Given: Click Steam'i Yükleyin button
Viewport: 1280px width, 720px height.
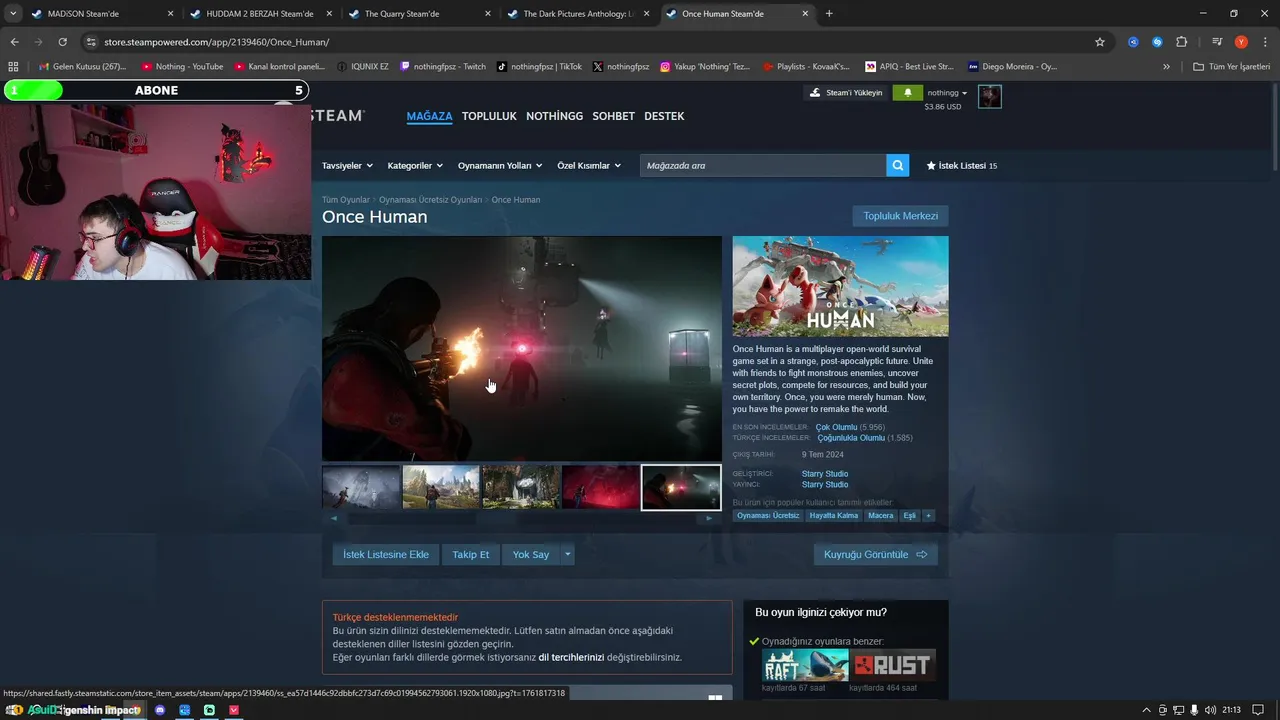Looking at the screenshot, I should (x=846, y=93).
